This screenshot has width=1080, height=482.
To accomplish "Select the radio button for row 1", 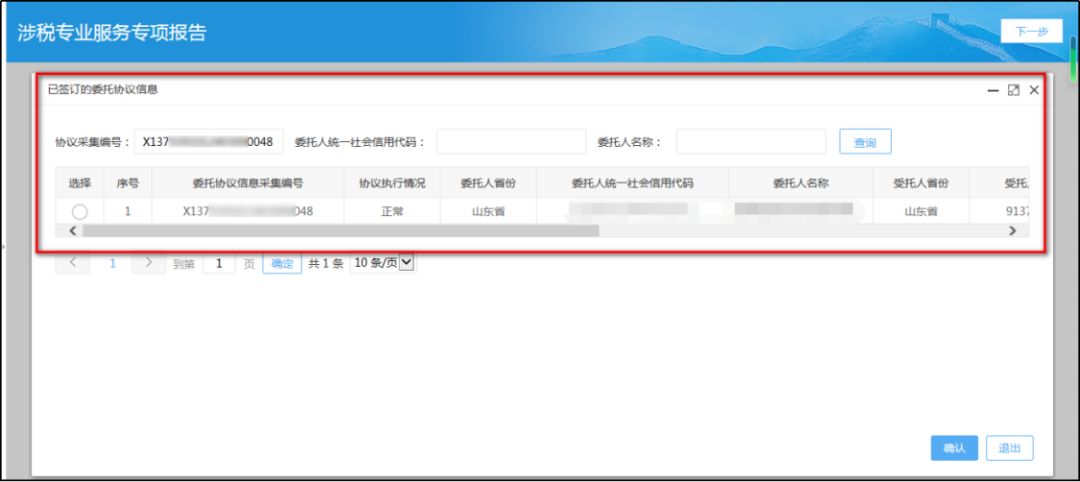I will (80, 212).
